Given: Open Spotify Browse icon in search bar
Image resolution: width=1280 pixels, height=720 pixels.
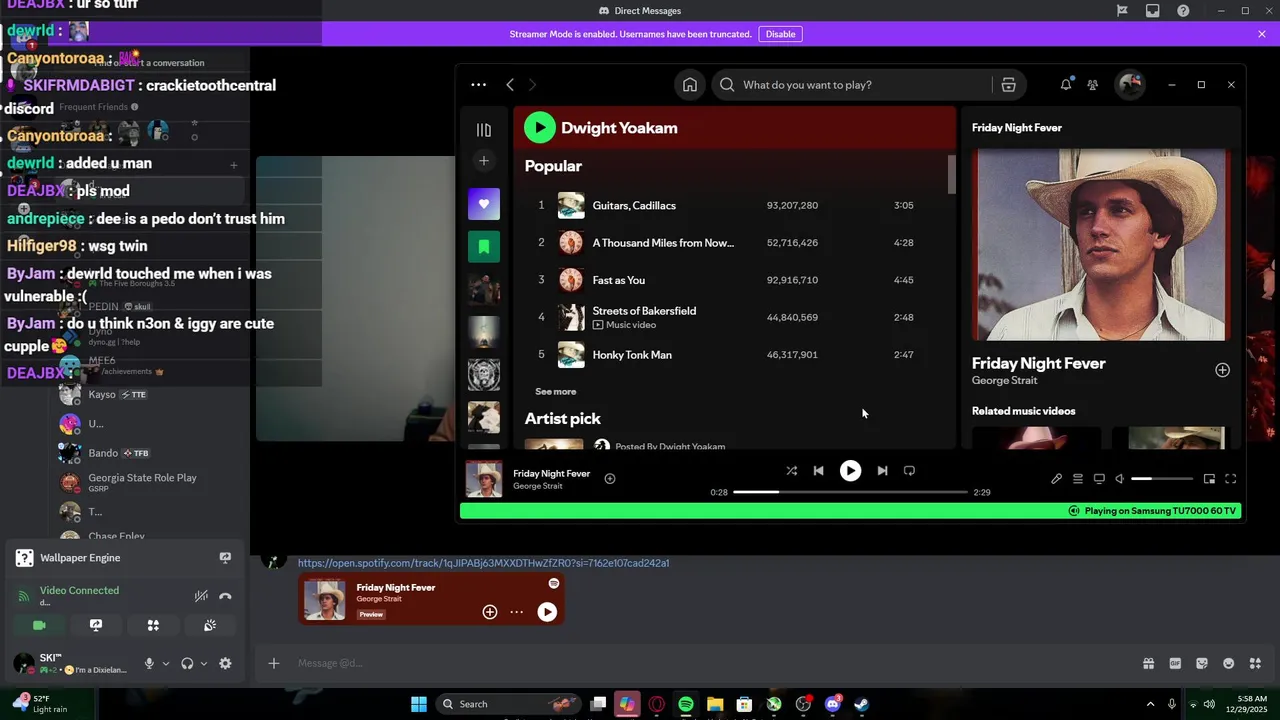Looking at the screenshot, I should pyautogui.click(x=1008, y=85).
